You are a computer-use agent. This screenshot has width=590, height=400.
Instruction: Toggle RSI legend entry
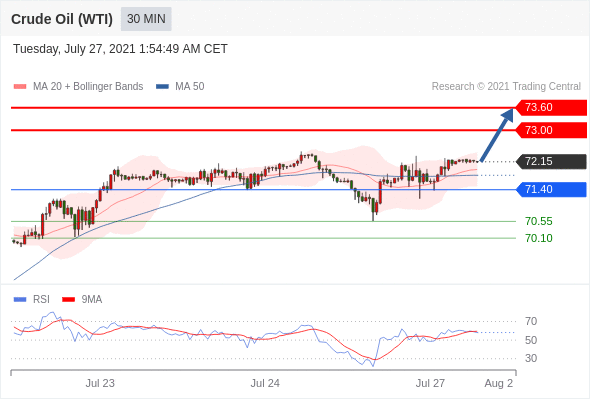coord(32,300)
